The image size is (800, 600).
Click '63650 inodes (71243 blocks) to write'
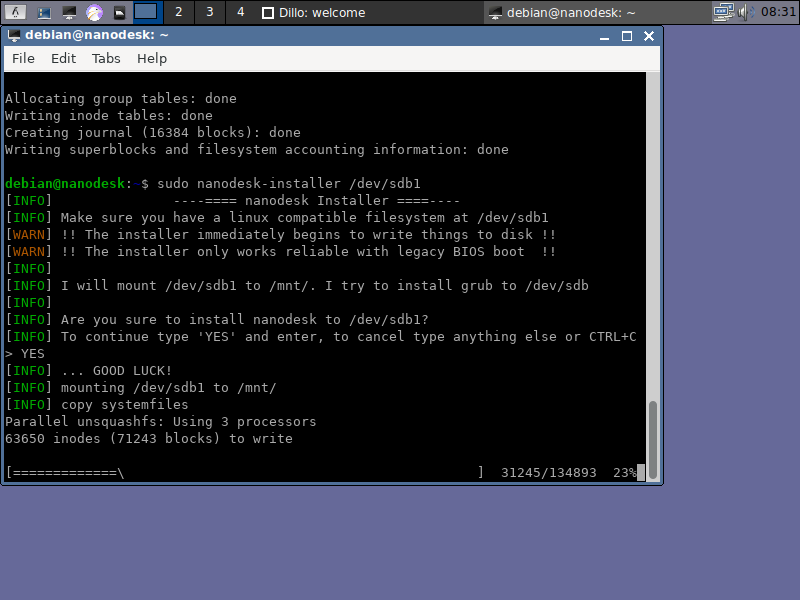click(149, 438)
